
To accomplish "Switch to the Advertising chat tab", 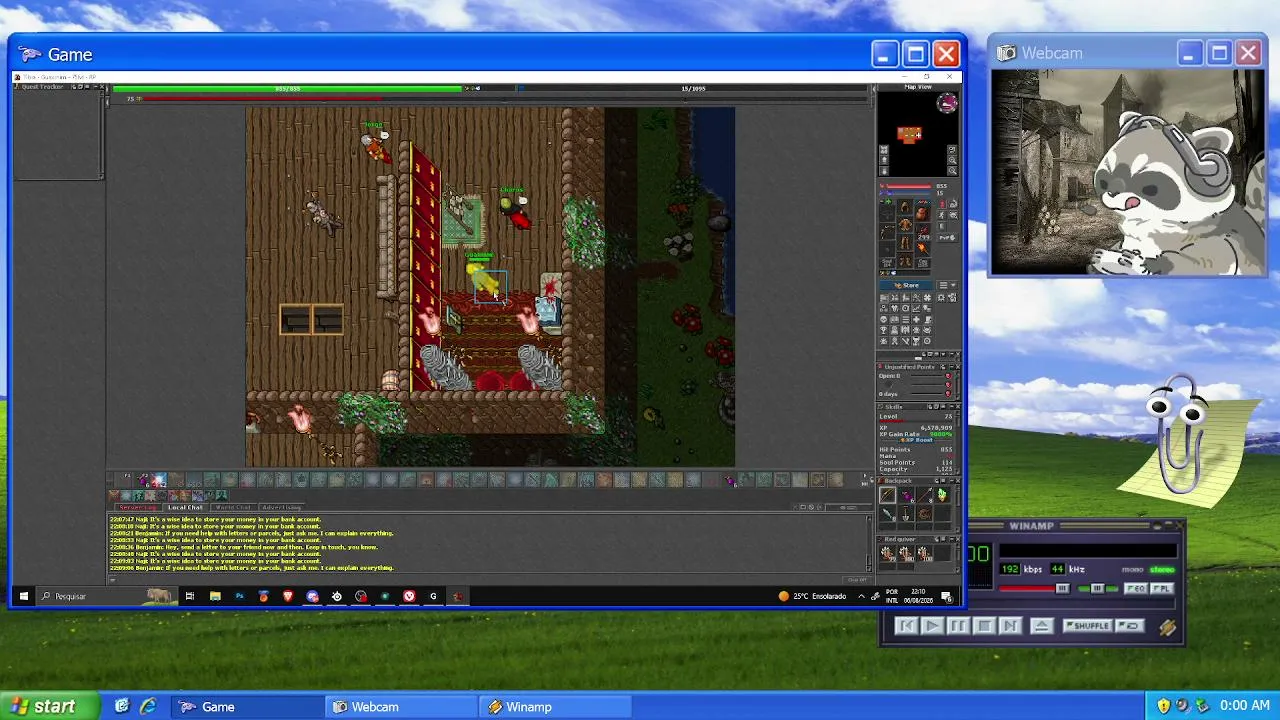I will click(x=281, y=507).
